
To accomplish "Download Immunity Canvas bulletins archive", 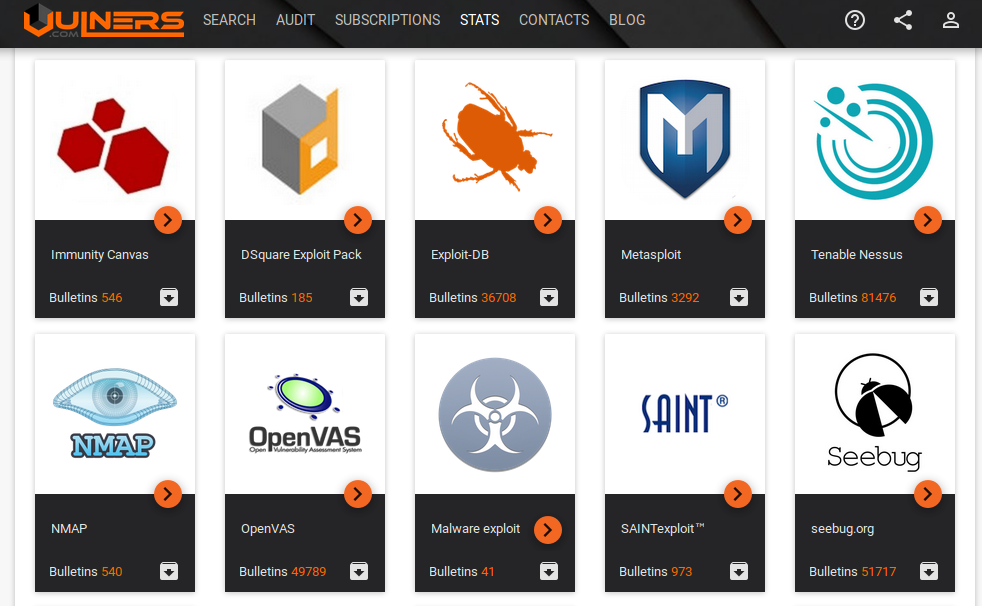I will point(169,297).
